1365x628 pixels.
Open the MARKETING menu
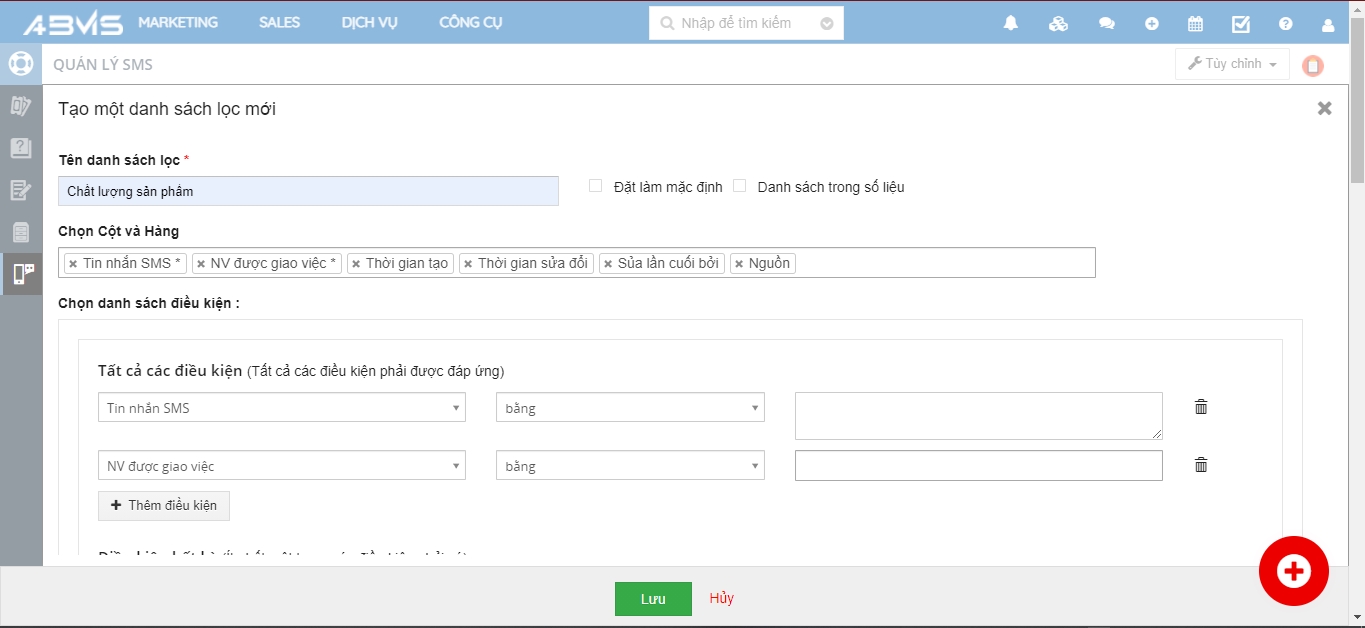178,23
